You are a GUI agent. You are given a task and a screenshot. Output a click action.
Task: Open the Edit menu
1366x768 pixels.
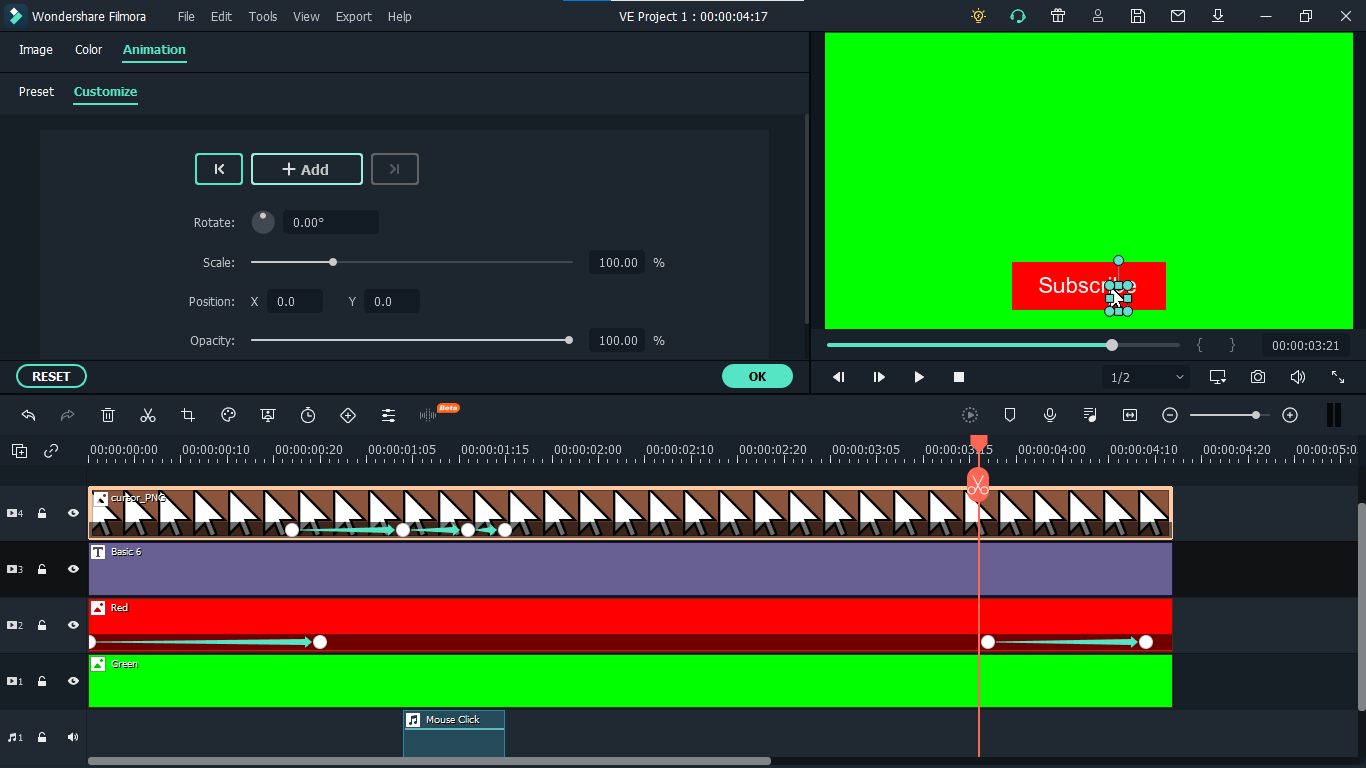(x=221, y=17)
